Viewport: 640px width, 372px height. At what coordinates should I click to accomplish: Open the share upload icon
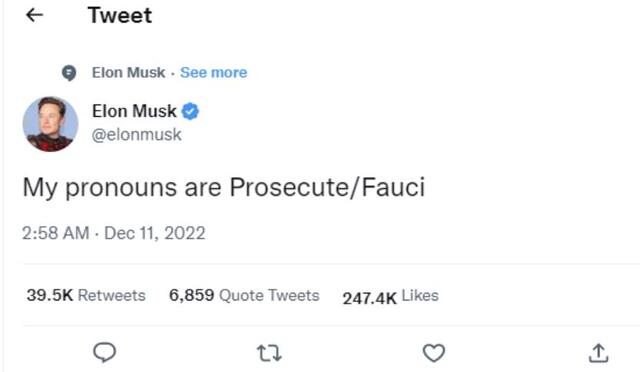coord(598,353)
